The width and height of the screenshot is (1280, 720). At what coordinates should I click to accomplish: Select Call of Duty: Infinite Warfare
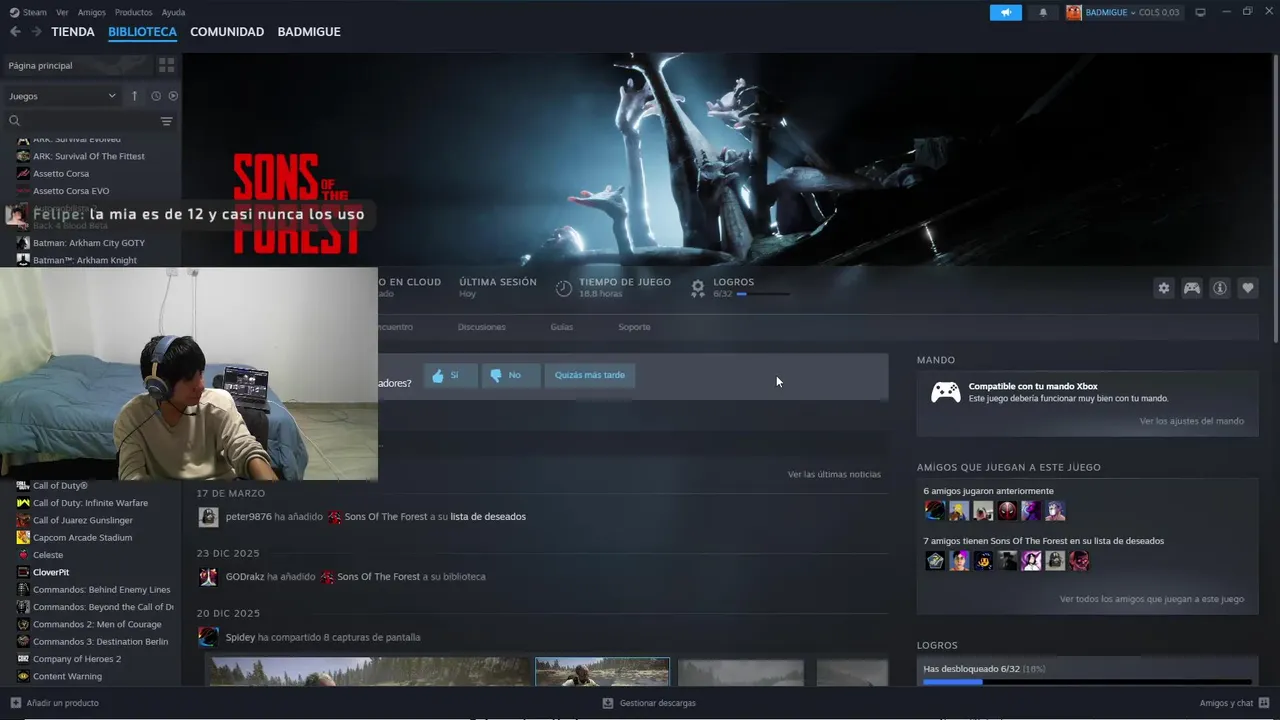(x=90, y=503)
